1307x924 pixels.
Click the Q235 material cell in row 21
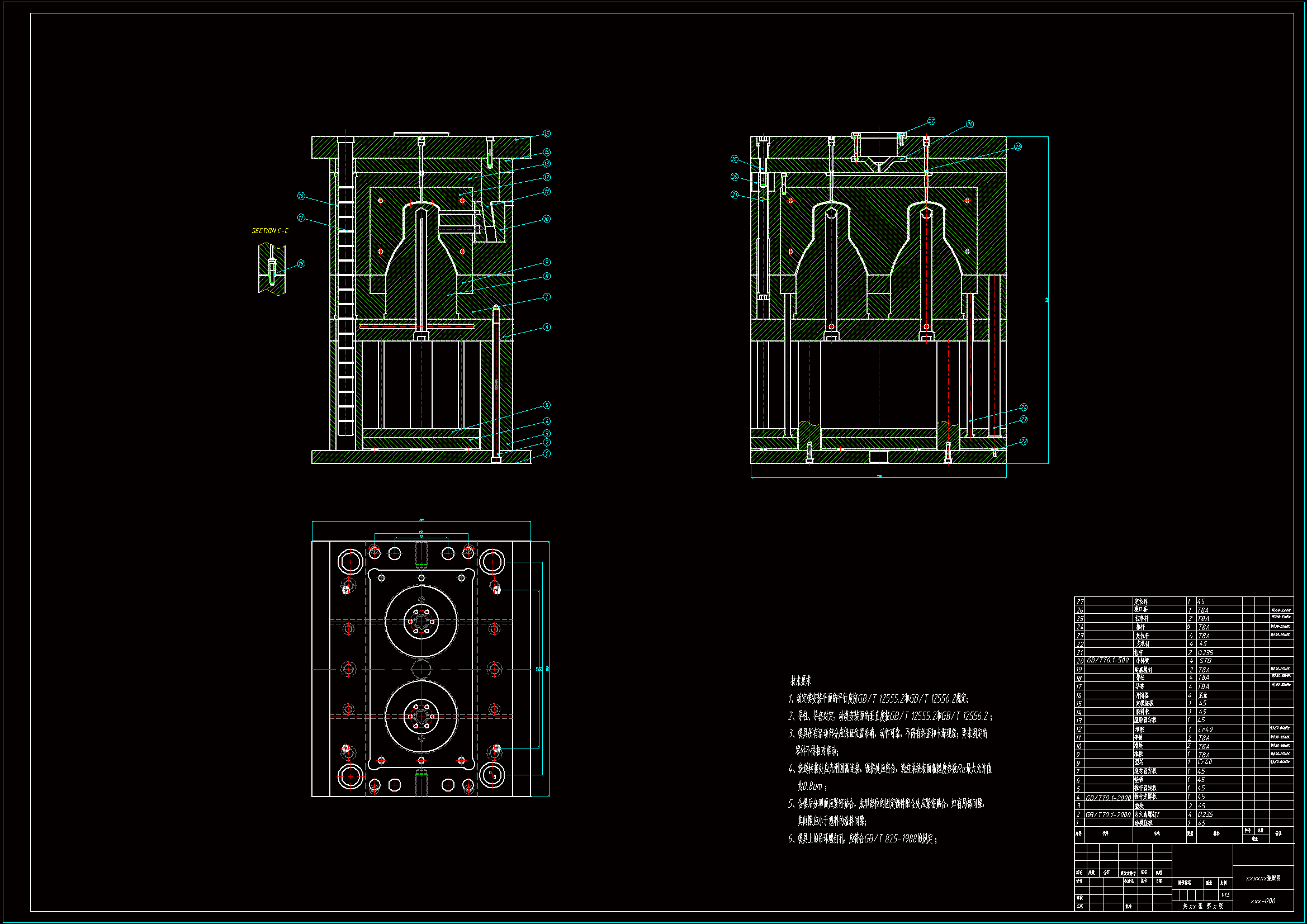tap(1205, 653)
